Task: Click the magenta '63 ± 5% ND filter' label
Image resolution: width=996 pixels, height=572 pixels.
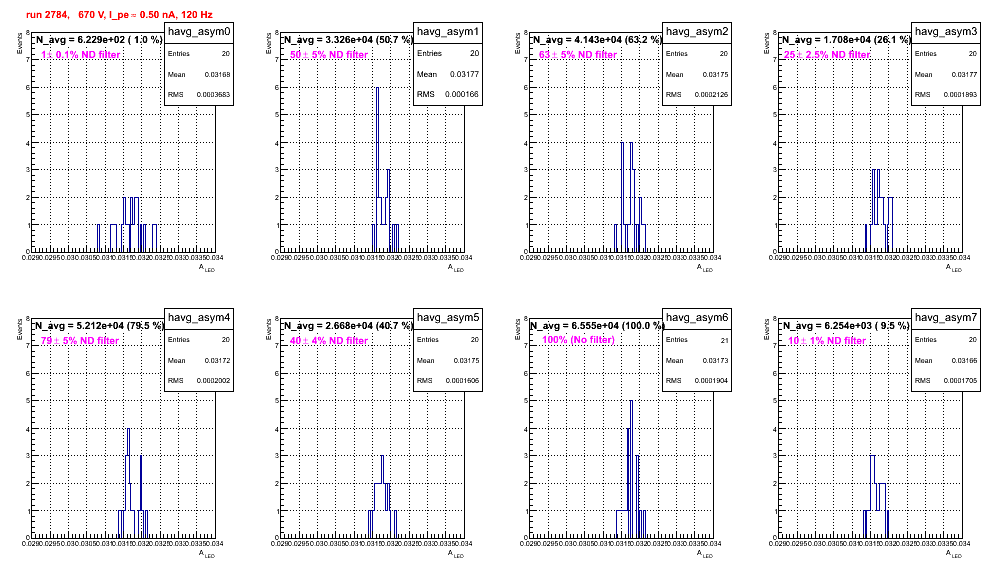Action: point(578,55)
